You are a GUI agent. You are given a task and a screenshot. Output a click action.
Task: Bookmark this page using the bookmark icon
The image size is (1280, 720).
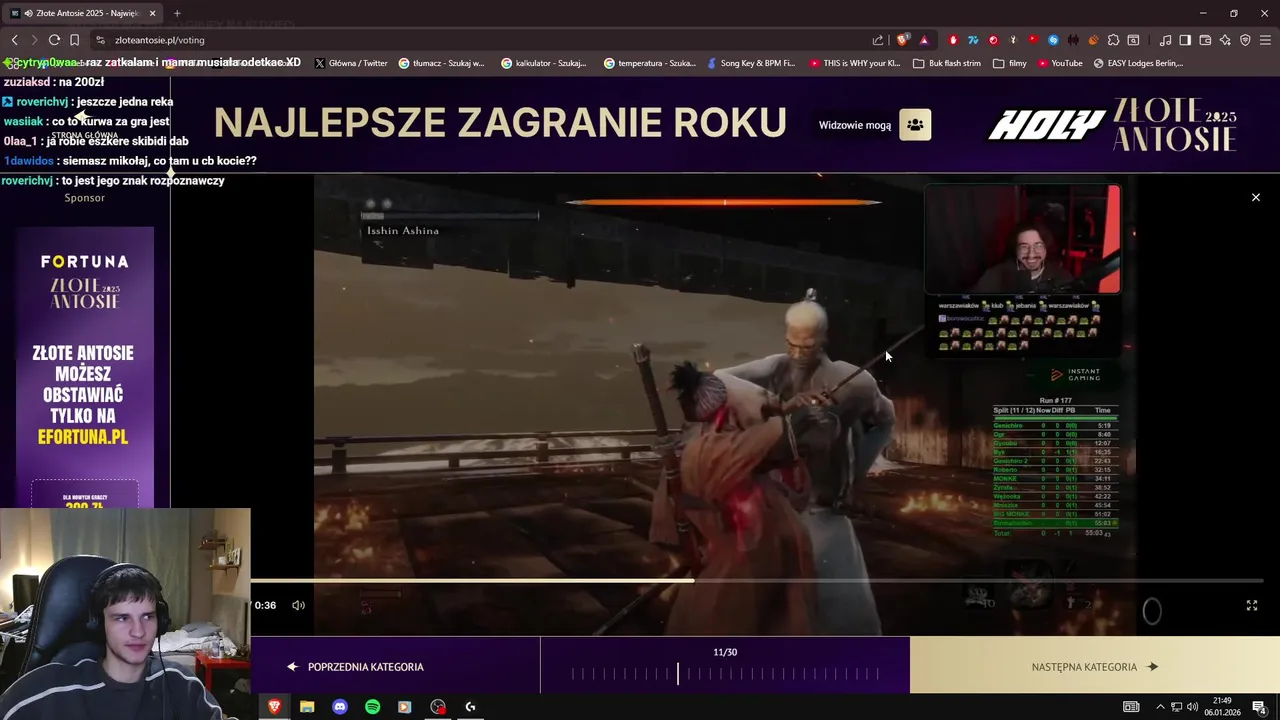pyautogui.click(x=74, y=40)
